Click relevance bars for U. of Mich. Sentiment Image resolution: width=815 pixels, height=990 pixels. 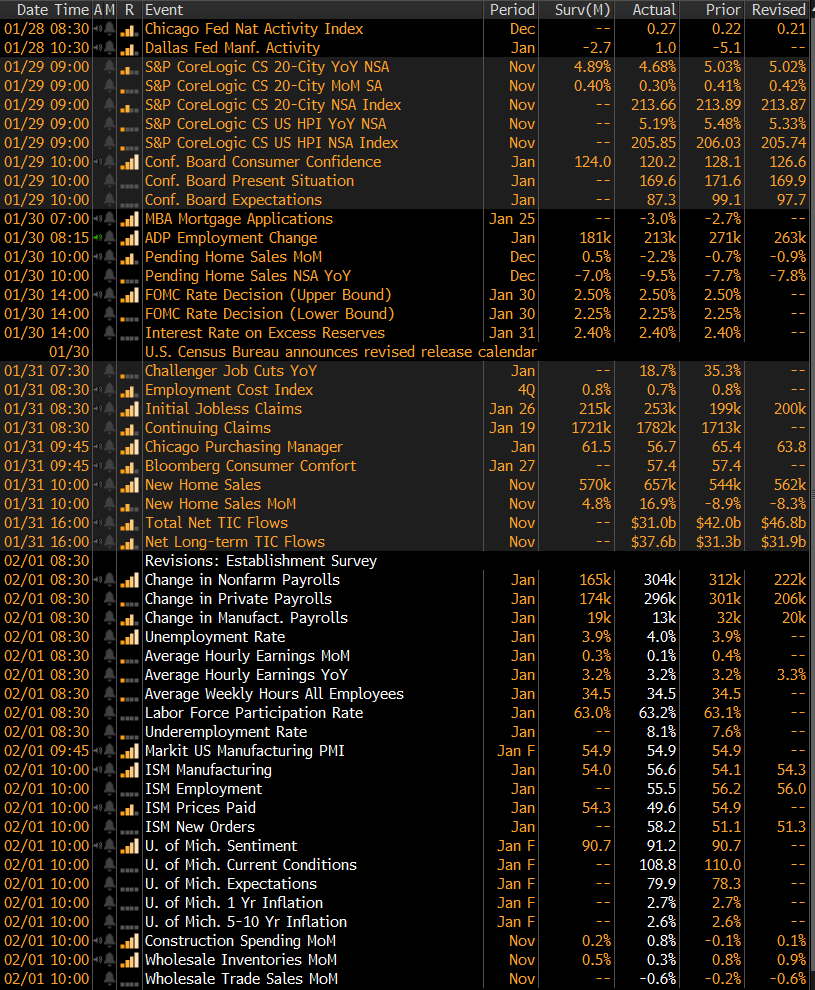[x=128, y=846]
